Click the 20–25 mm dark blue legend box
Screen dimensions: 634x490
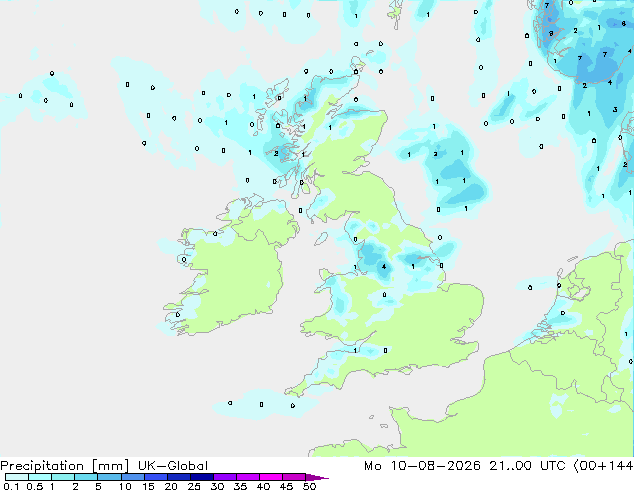(x=178, y=477)
